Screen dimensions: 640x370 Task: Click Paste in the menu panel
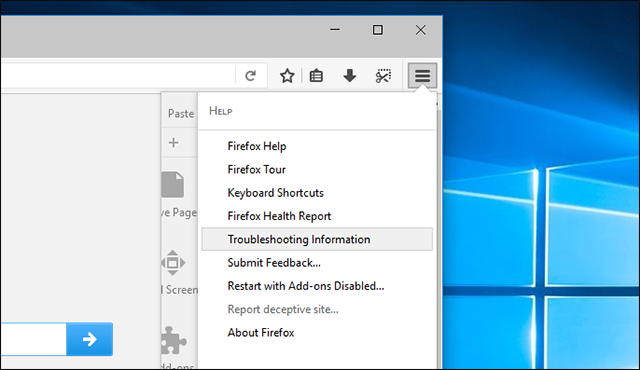point(181,113)
